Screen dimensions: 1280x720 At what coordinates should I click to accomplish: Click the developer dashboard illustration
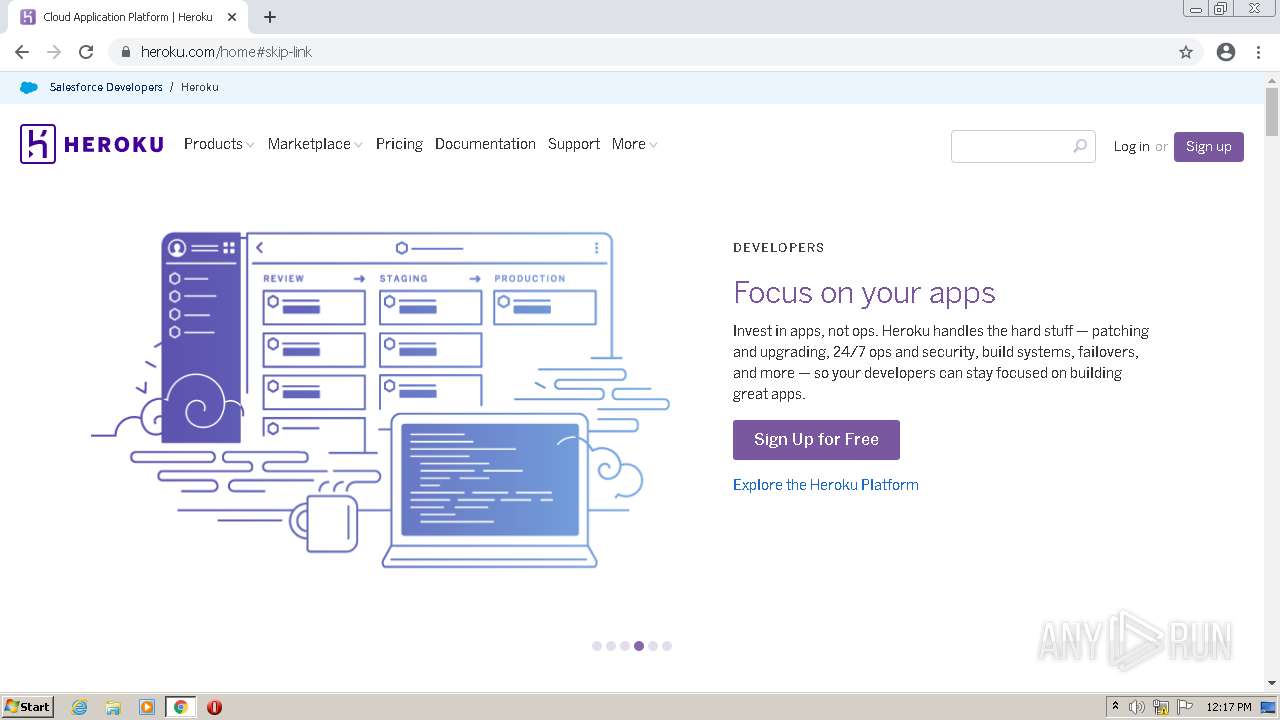pos(380,400)
